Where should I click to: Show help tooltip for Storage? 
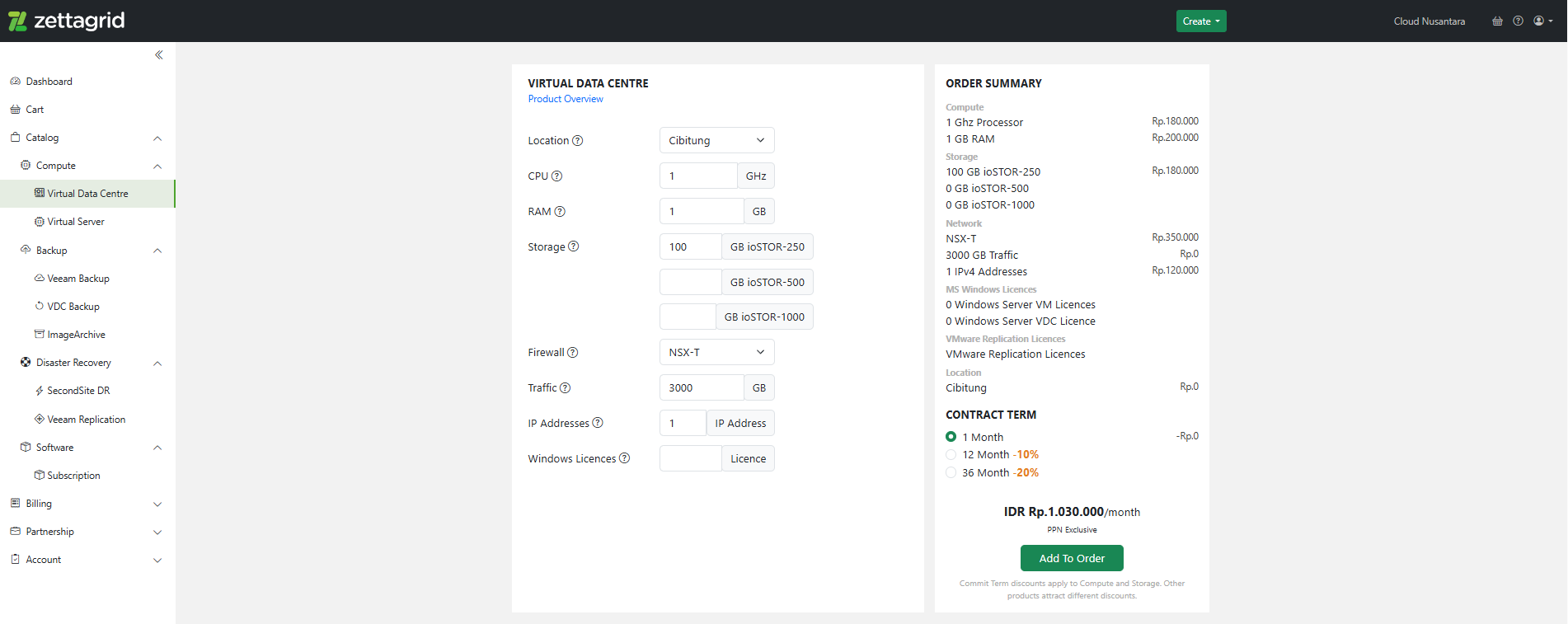(x=574, y=246)
